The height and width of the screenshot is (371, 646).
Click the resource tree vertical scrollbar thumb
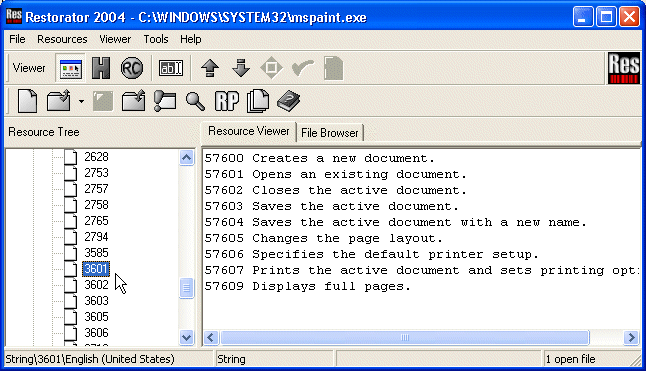click(x=186, y=288)
